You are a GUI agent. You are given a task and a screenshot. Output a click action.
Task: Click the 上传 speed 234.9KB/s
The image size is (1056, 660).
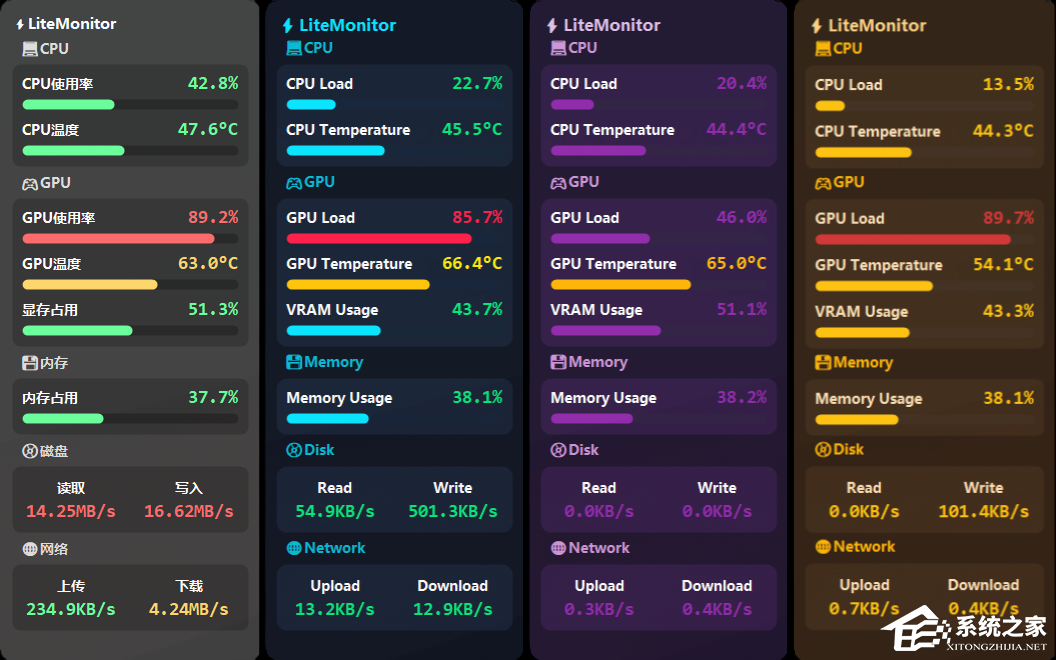71,609
